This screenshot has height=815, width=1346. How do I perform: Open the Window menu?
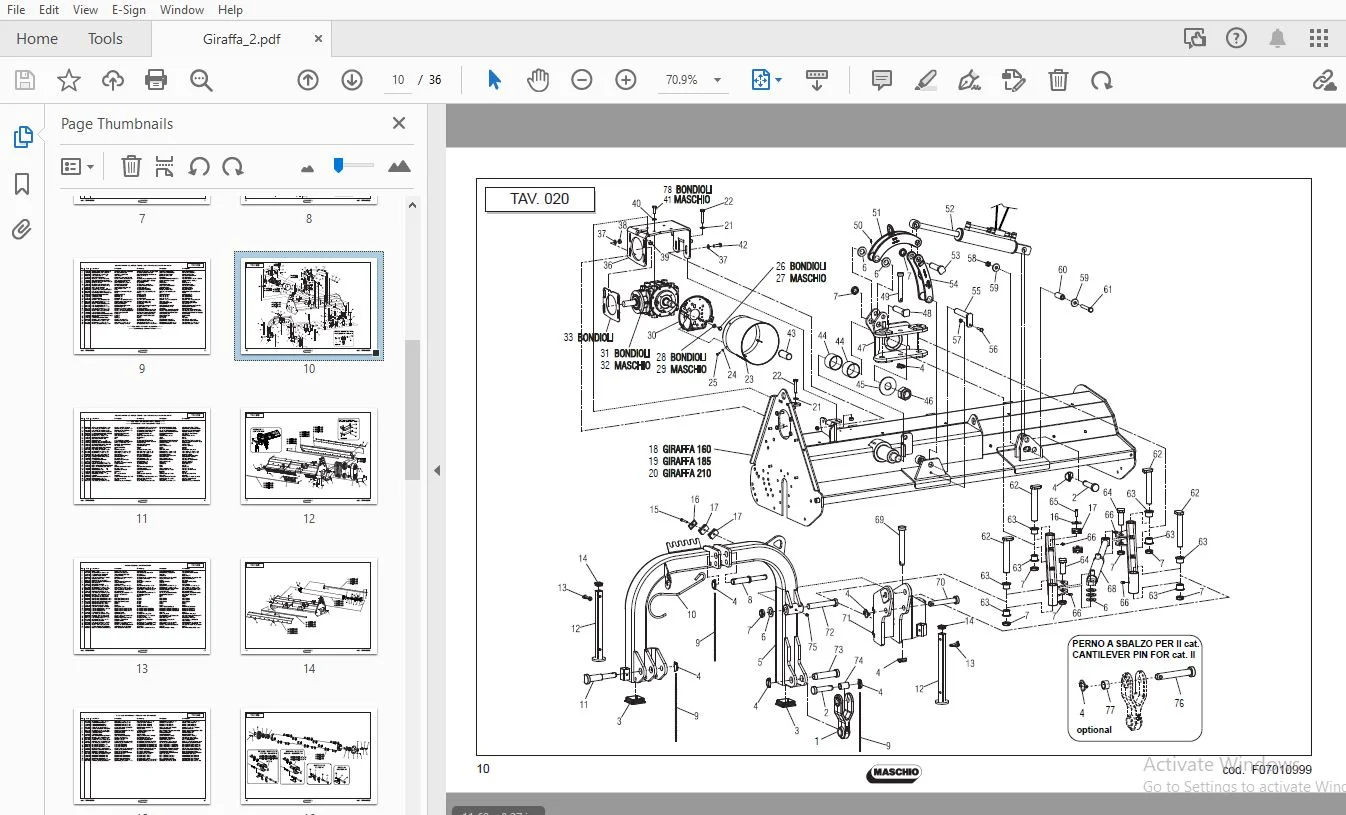pos(182,9)
